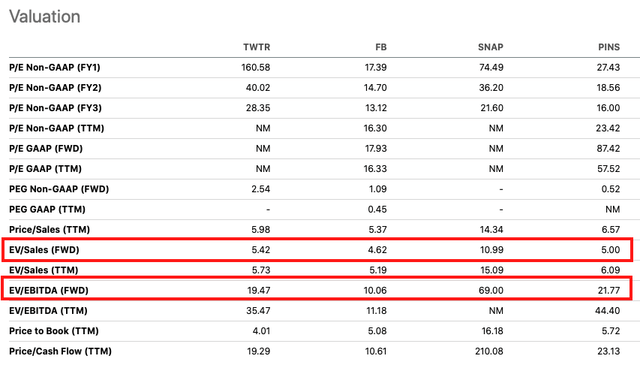The image size is (640, 374).
Task: Select the Price/Sales (TTM) row label
Action: click(49, 229)
